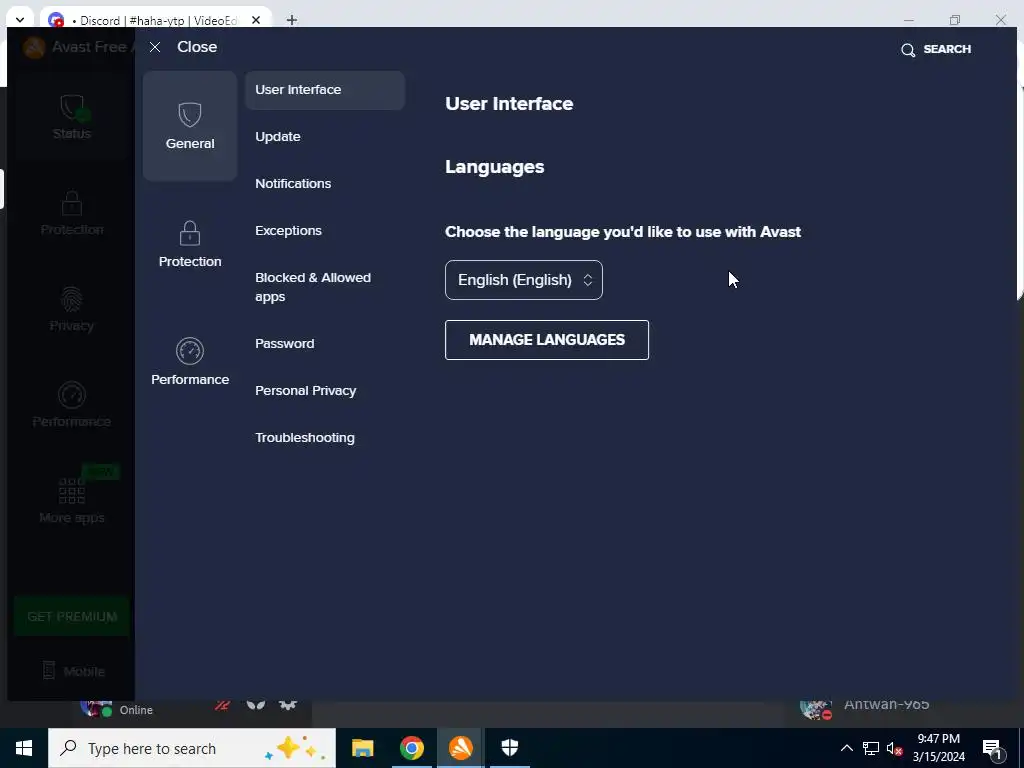Select the Discord #haha-ytp tab

click(155, 20)
